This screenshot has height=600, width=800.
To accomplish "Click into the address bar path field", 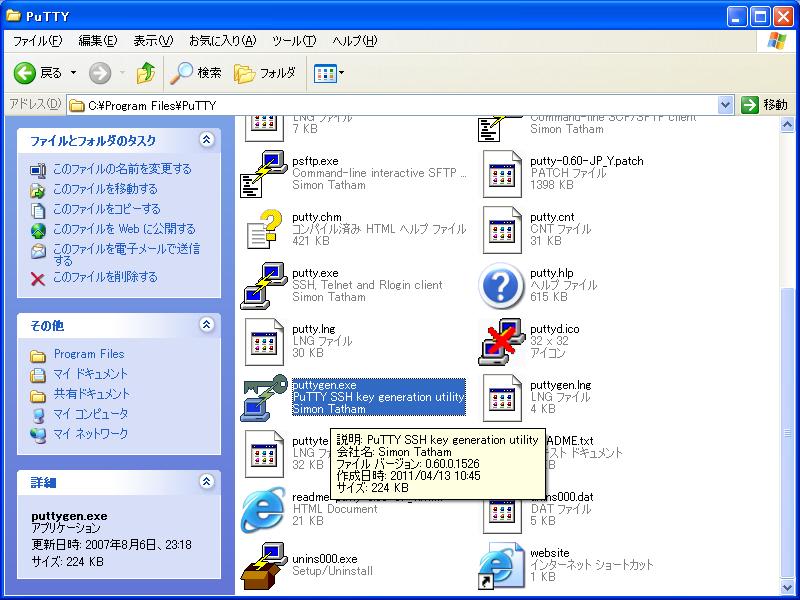I will click(400, 105).
